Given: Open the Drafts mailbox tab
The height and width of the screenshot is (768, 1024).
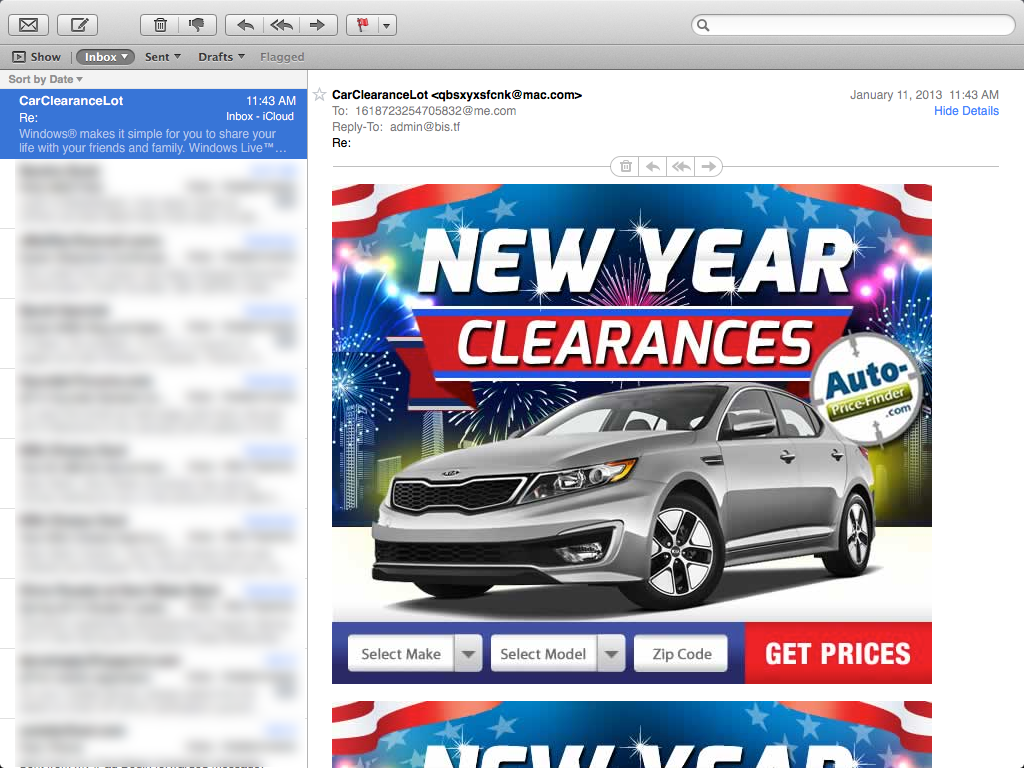Looking at the screenshot, I should click(221, 57).
